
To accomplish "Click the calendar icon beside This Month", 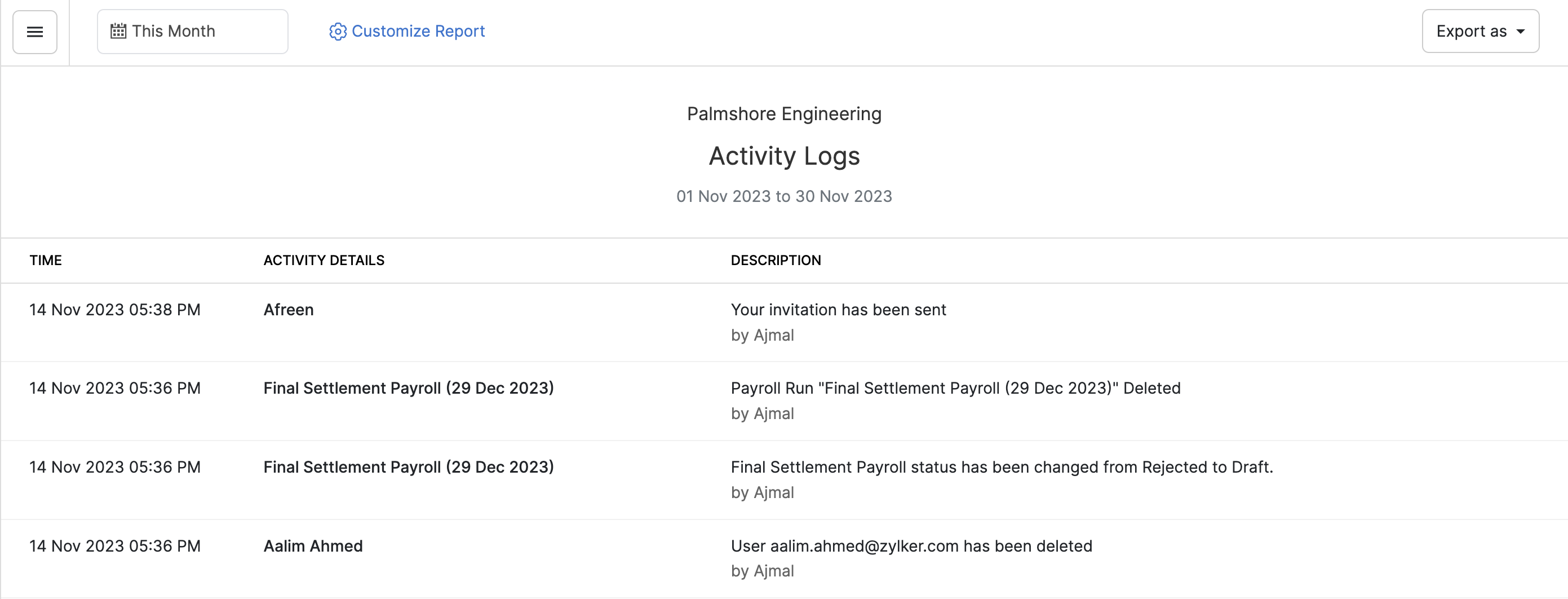I will pyautogui.click(x=118, y=31).
